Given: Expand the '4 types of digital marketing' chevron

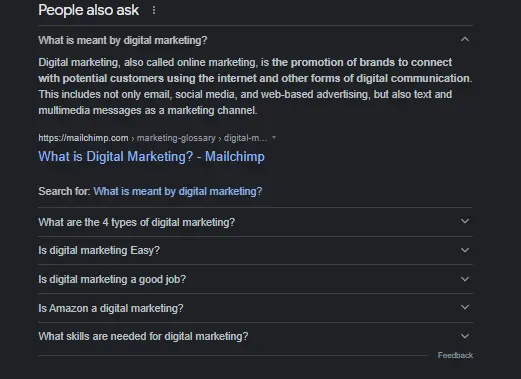Looking at the screenshot, I should point(465,221).
